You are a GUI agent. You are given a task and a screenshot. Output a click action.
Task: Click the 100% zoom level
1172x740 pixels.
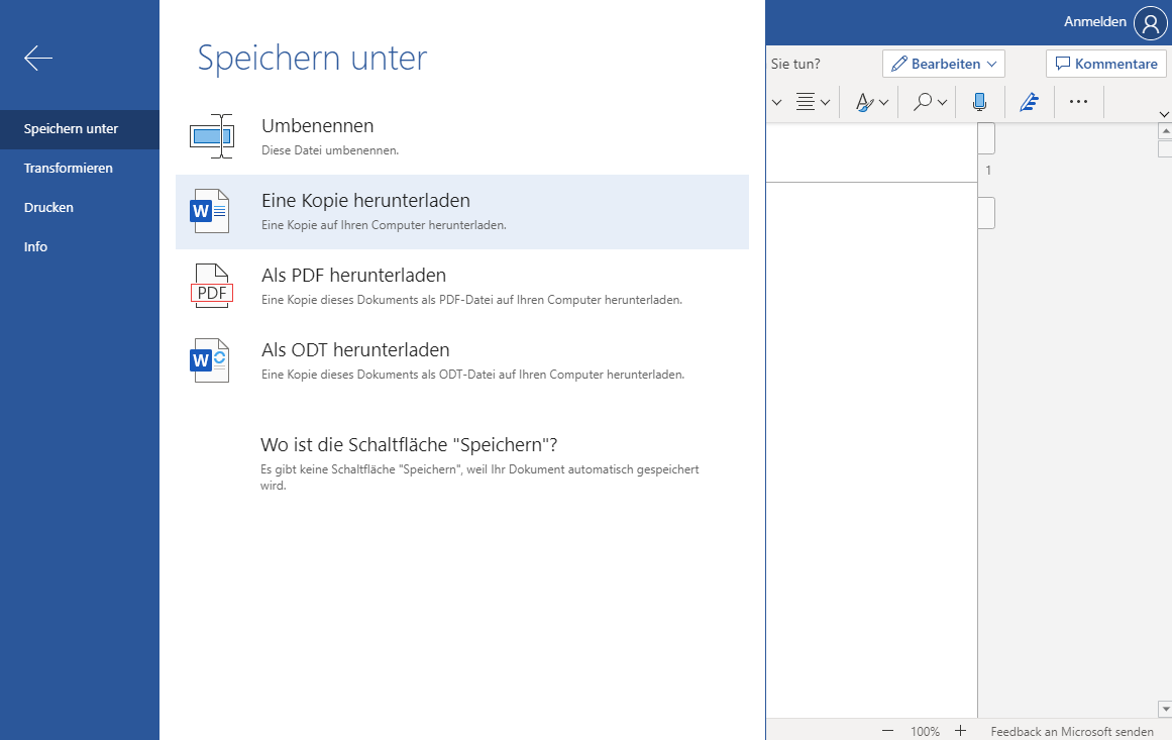pyautogui.click(x=925, y=732)
